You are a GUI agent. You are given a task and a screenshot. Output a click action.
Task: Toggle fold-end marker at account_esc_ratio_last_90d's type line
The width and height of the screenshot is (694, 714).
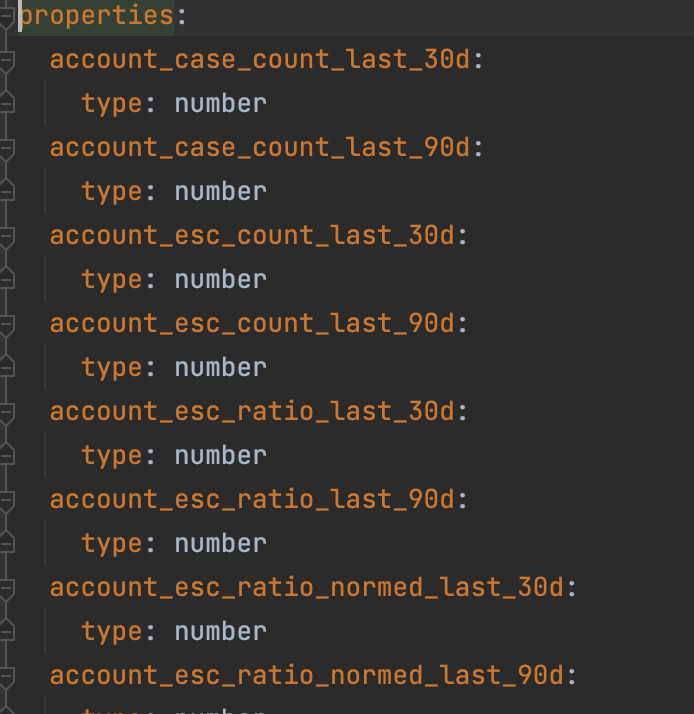pyautogui.click(x=6, y=542)
